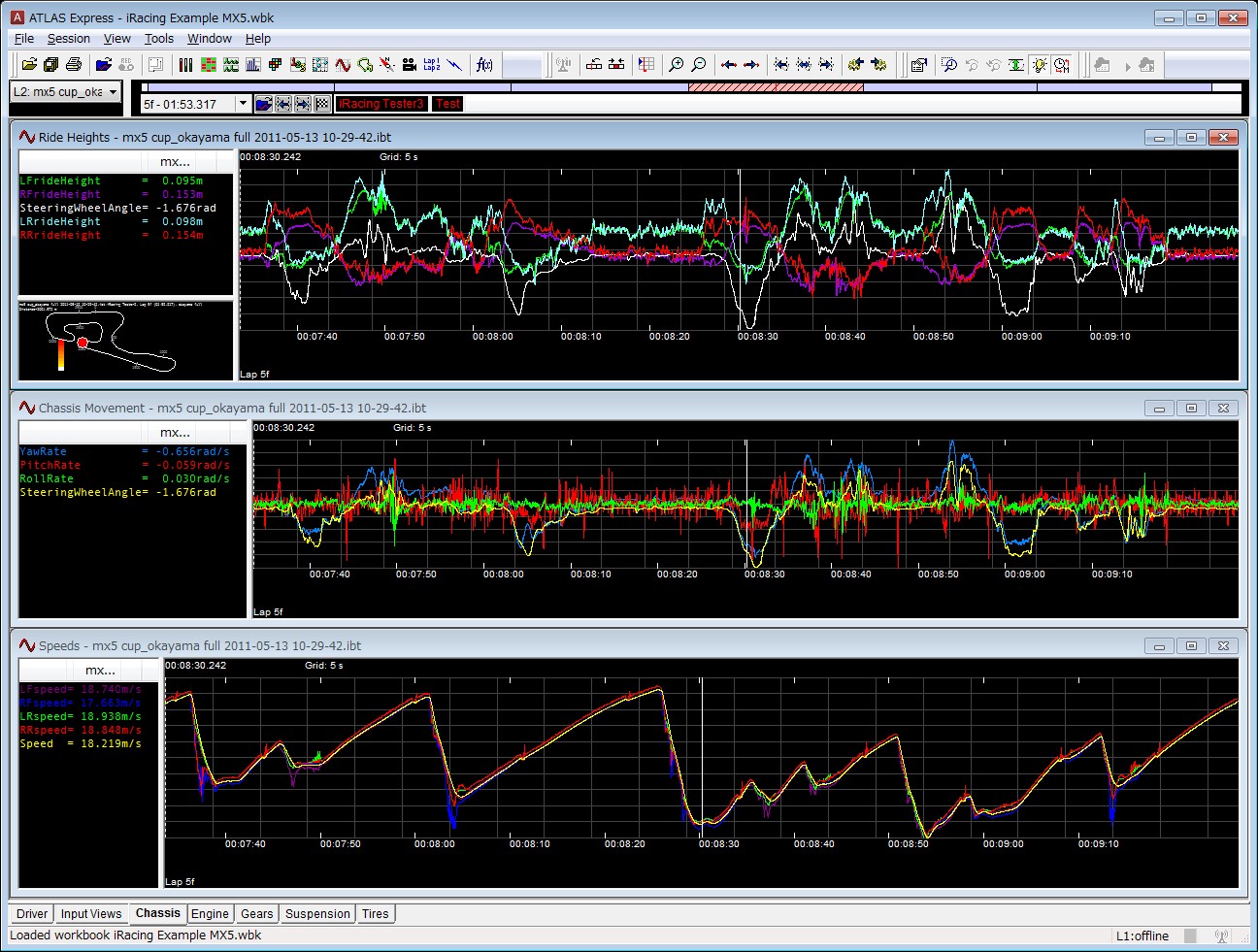This screenshot has height=952, width=1258.
Task: Open the Window menu
Action: coord(210,39)
